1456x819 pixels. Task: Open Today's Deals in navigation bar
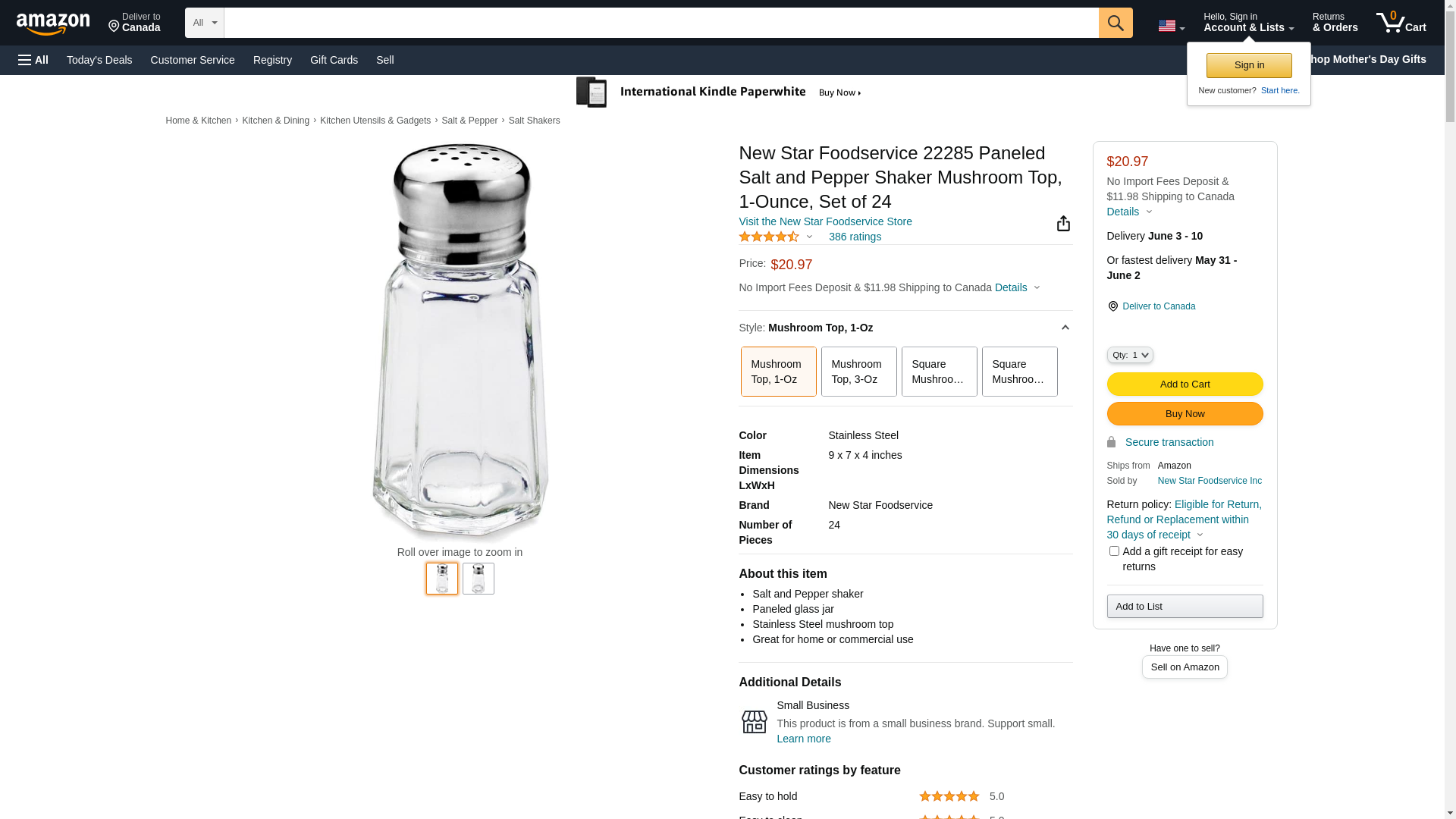99,60
